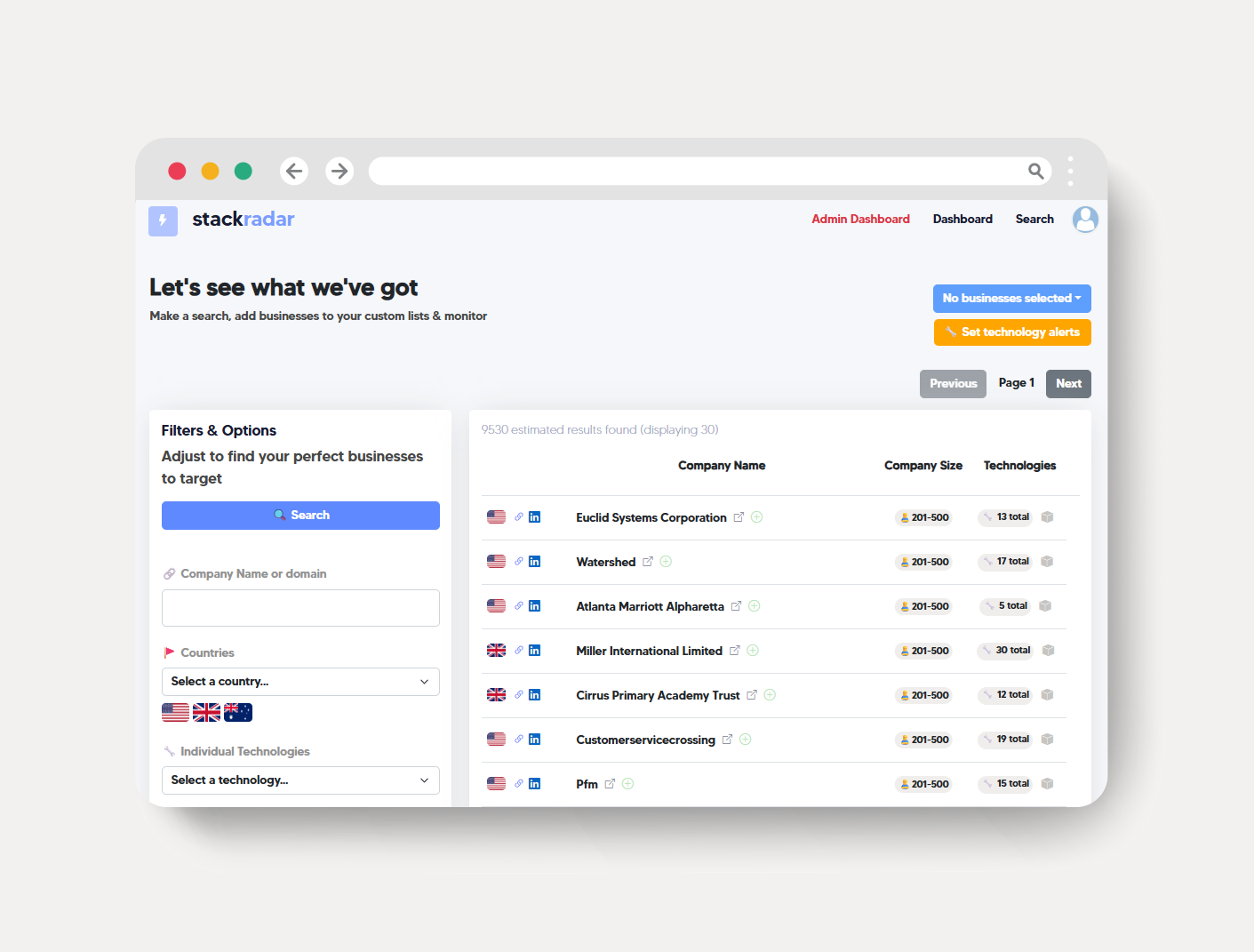
Task: Click website link icon for Pfm
Action: (x=519, y=784)
